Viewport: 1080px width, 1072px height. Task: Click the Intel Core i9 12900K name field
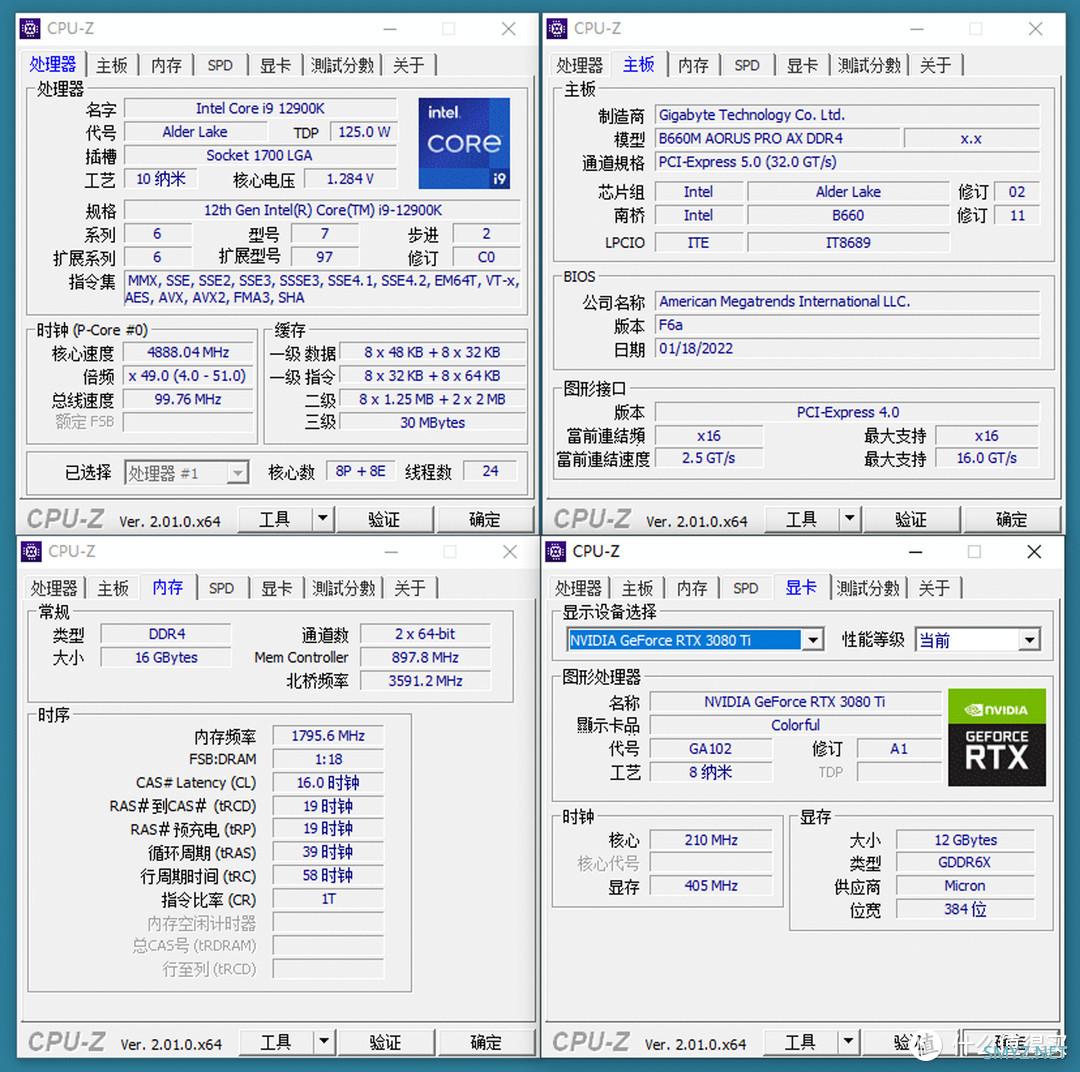point(260,108)
